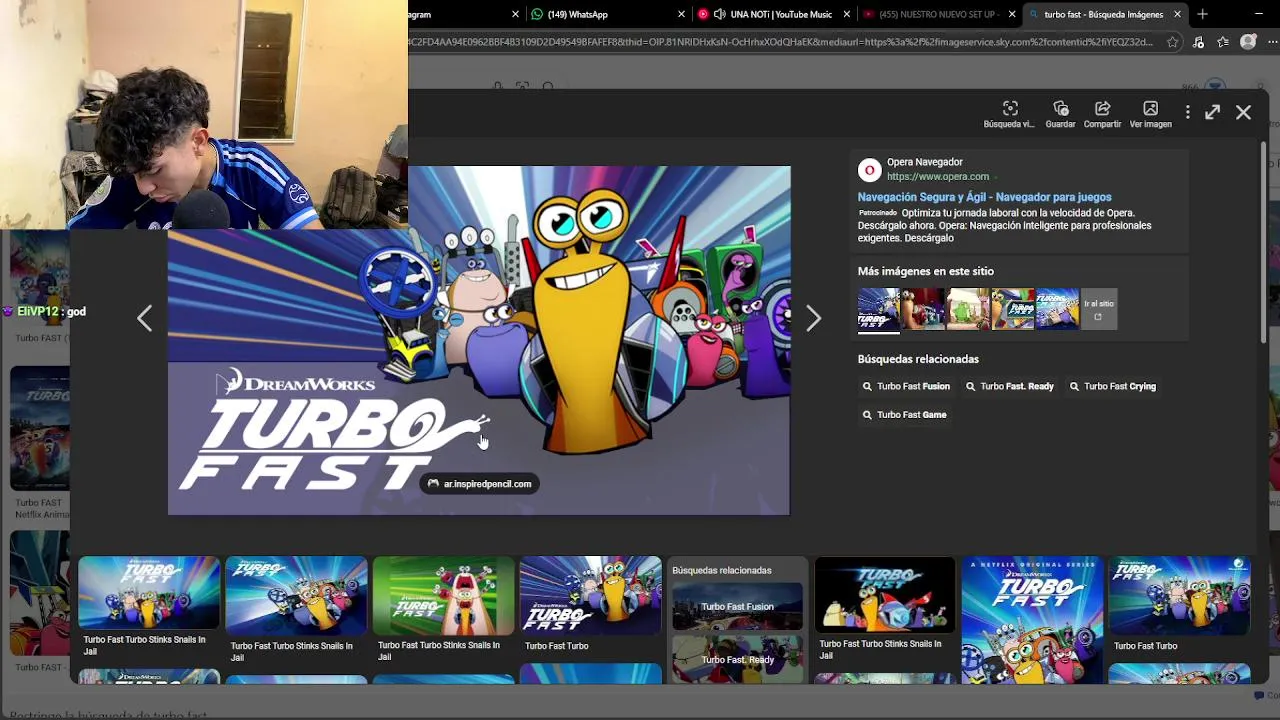The width and height of the screenshot is (1280, 720).
Task: Search related Turbo Fast. Ready chip
Action: 1010,386
